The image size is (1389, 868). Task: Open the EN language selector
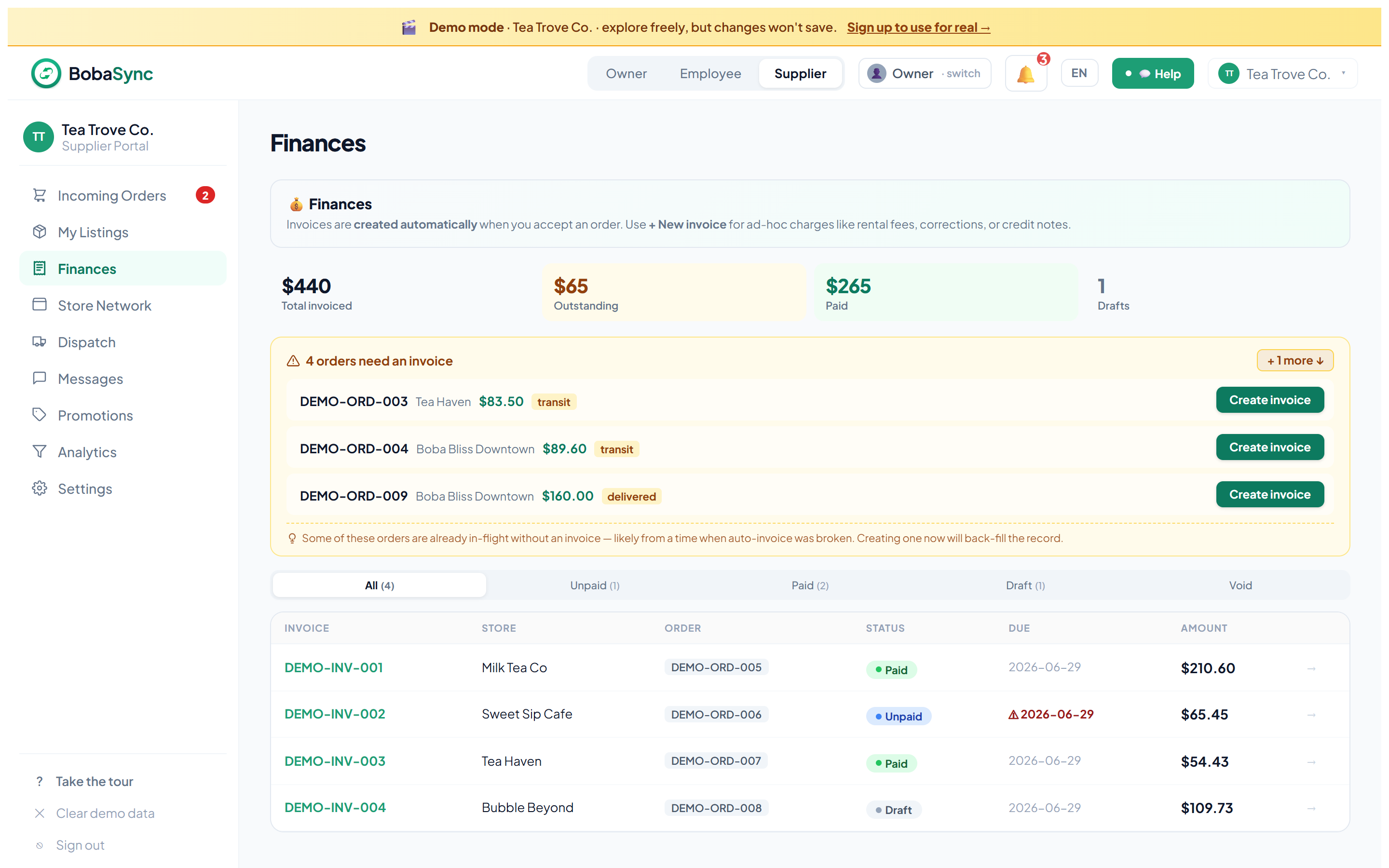point(1079,73)
